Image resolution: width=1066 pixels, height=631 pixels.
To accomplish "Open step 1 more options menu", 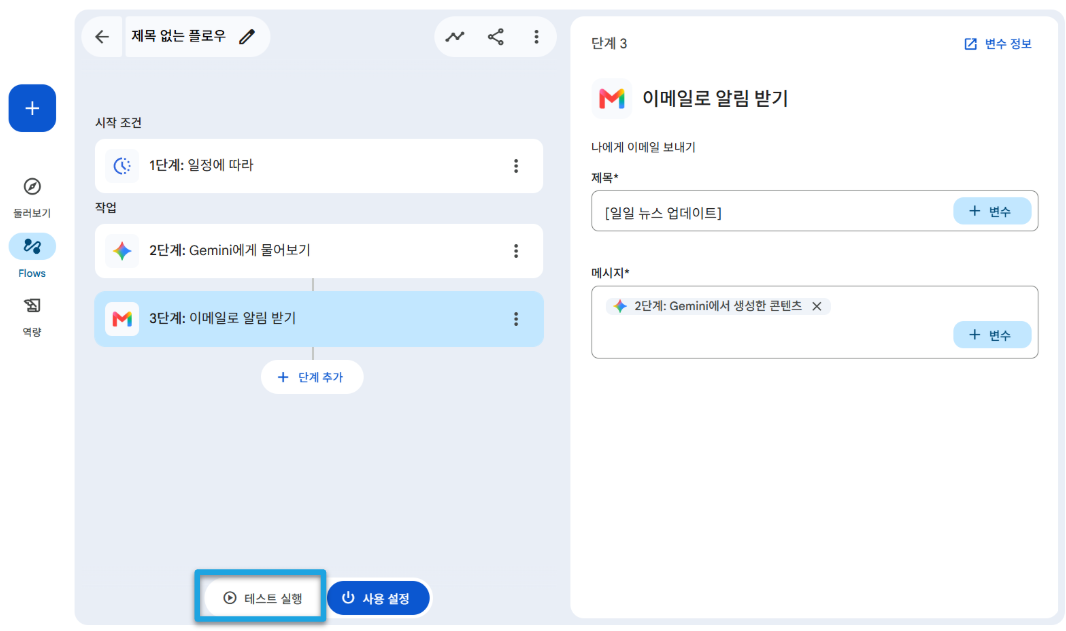I will click(516, 166).
